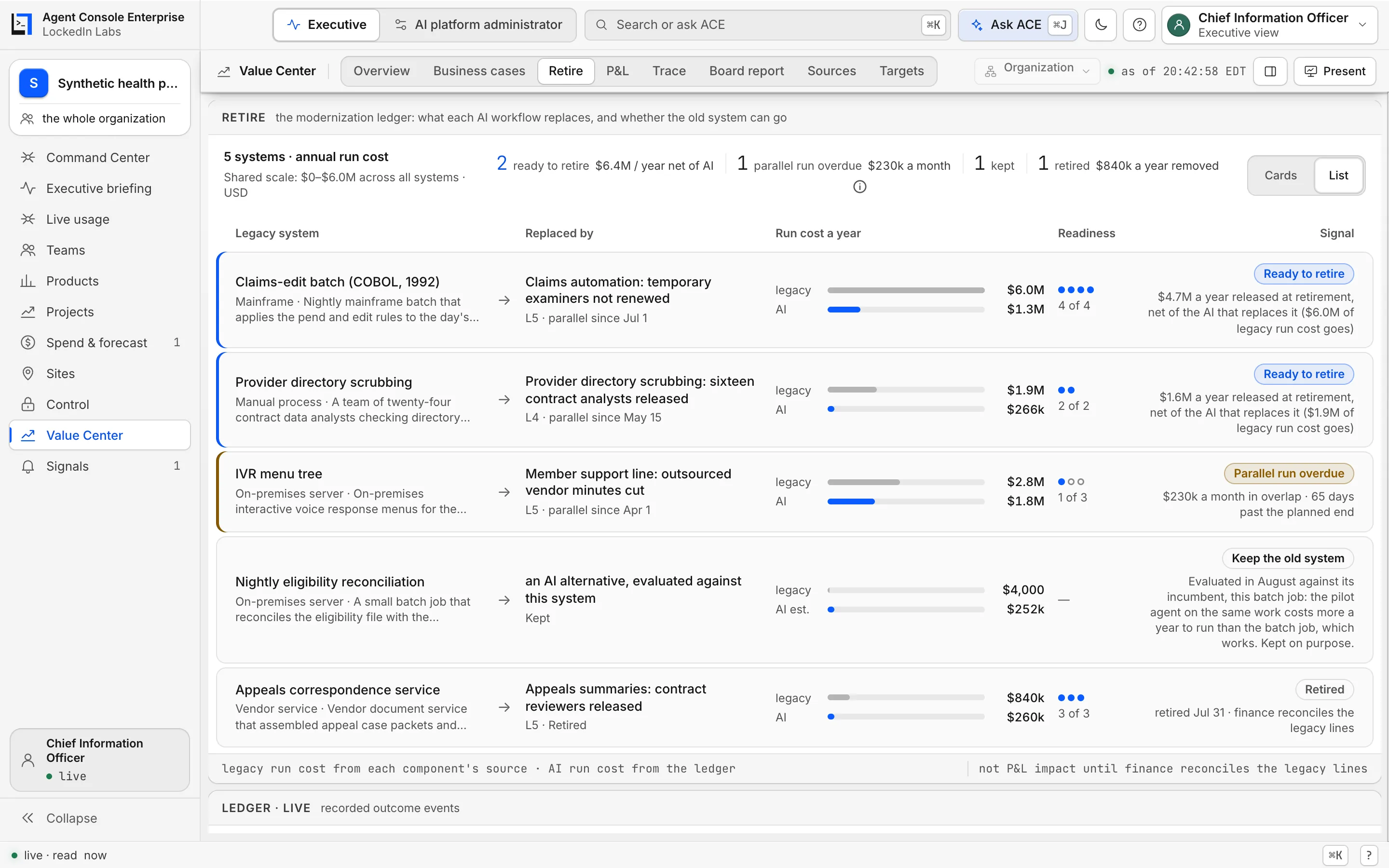Click the Products bar chart icon

[x=28, y=281]
